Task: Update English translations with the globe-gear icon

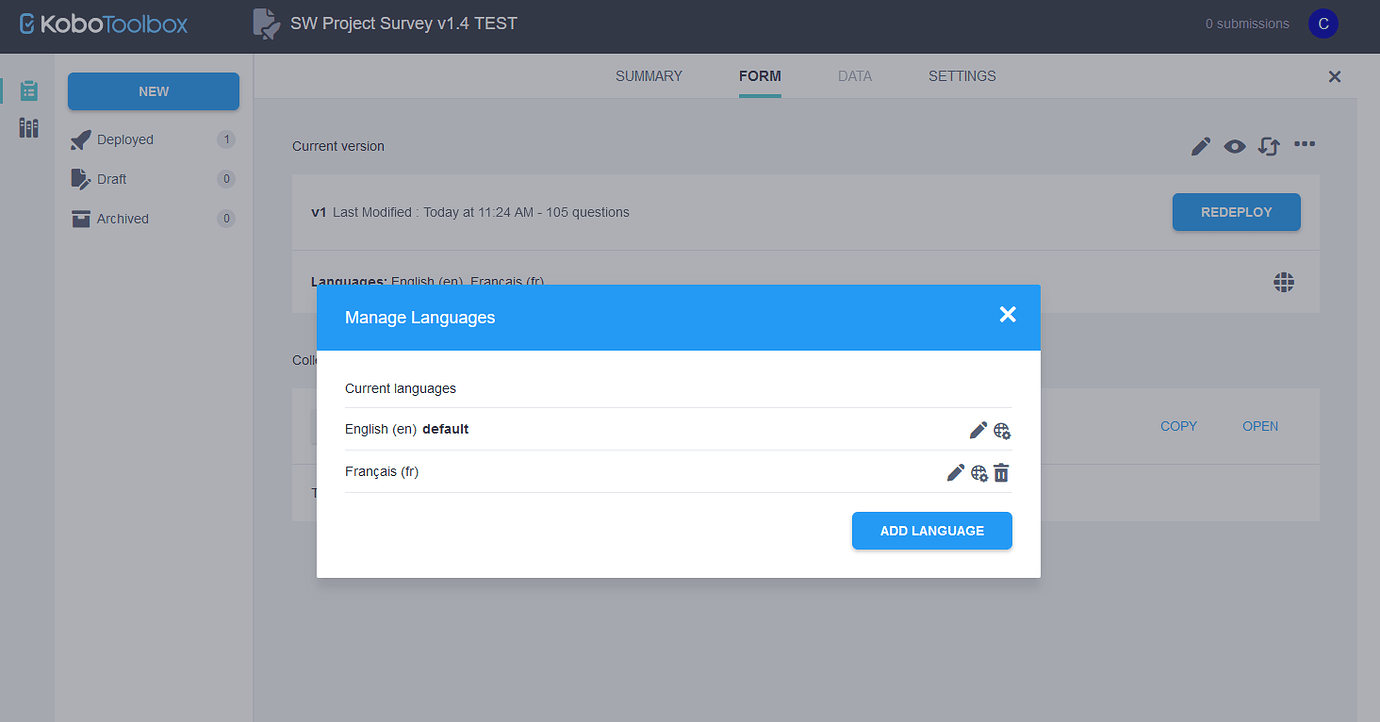Action: (1002, 430)
